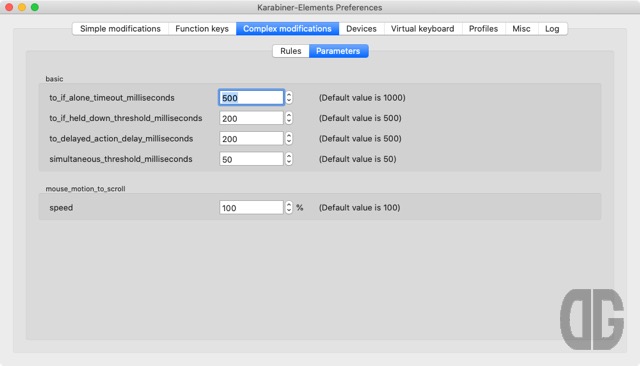640x366 pixels.
Task: Minimize the window with the yellow button
Action: click(22, 7)
